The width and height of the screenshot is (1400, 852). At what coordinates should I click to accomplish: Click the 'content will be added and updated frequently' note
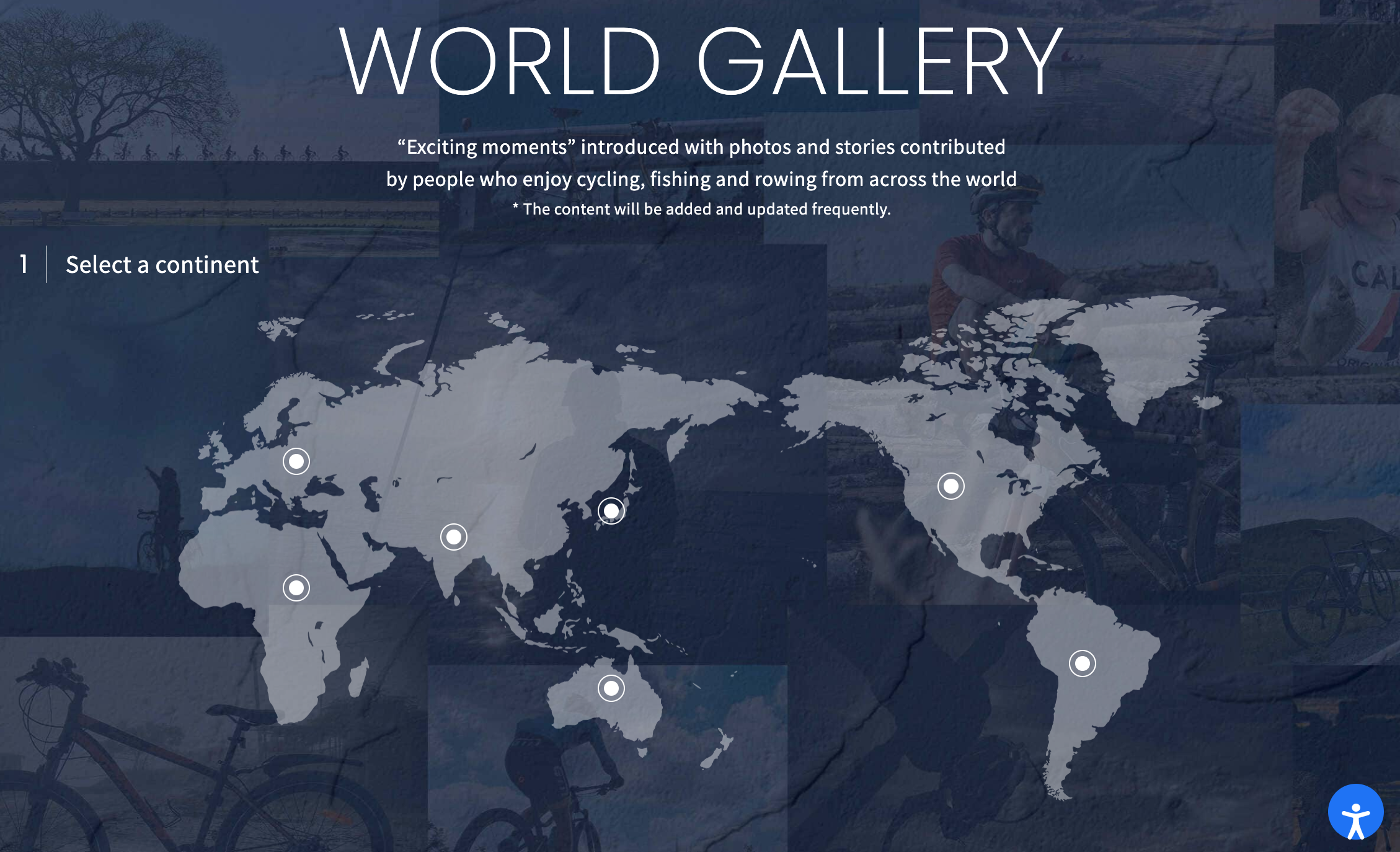pos(701,209)
